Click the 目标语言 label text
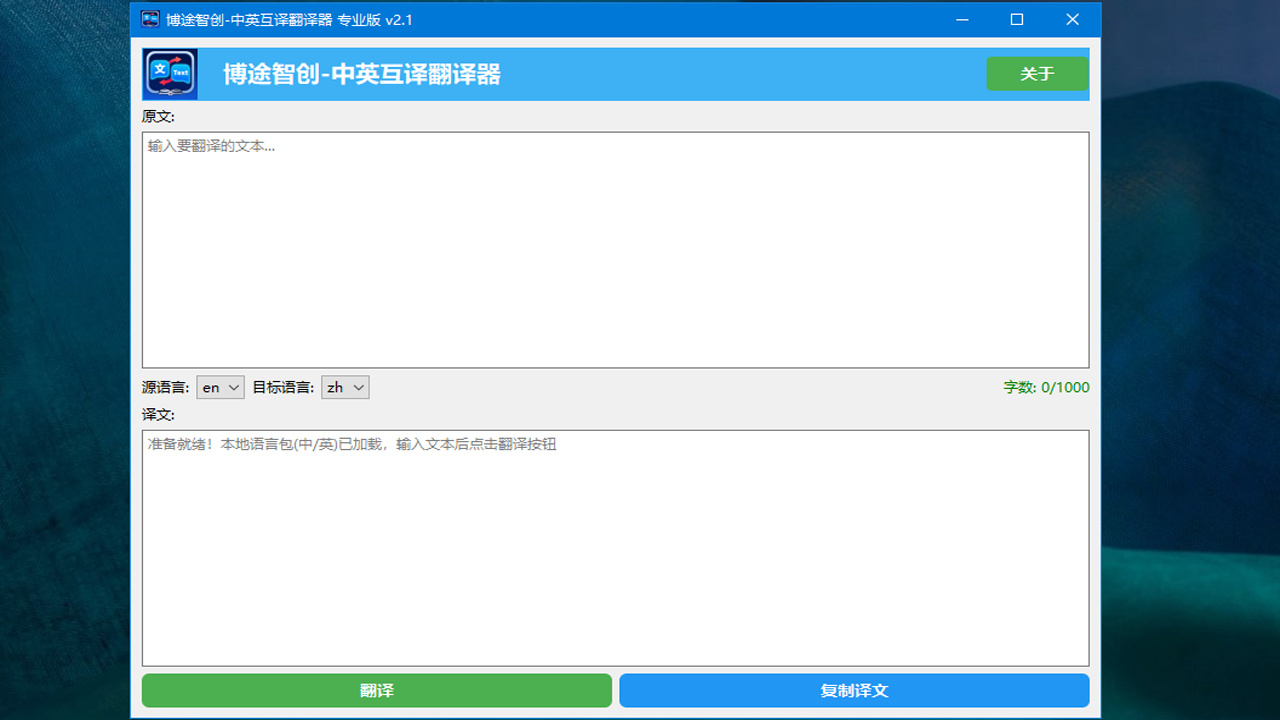1280x720 pixels. pyautogui.click(x=285, y=387)
